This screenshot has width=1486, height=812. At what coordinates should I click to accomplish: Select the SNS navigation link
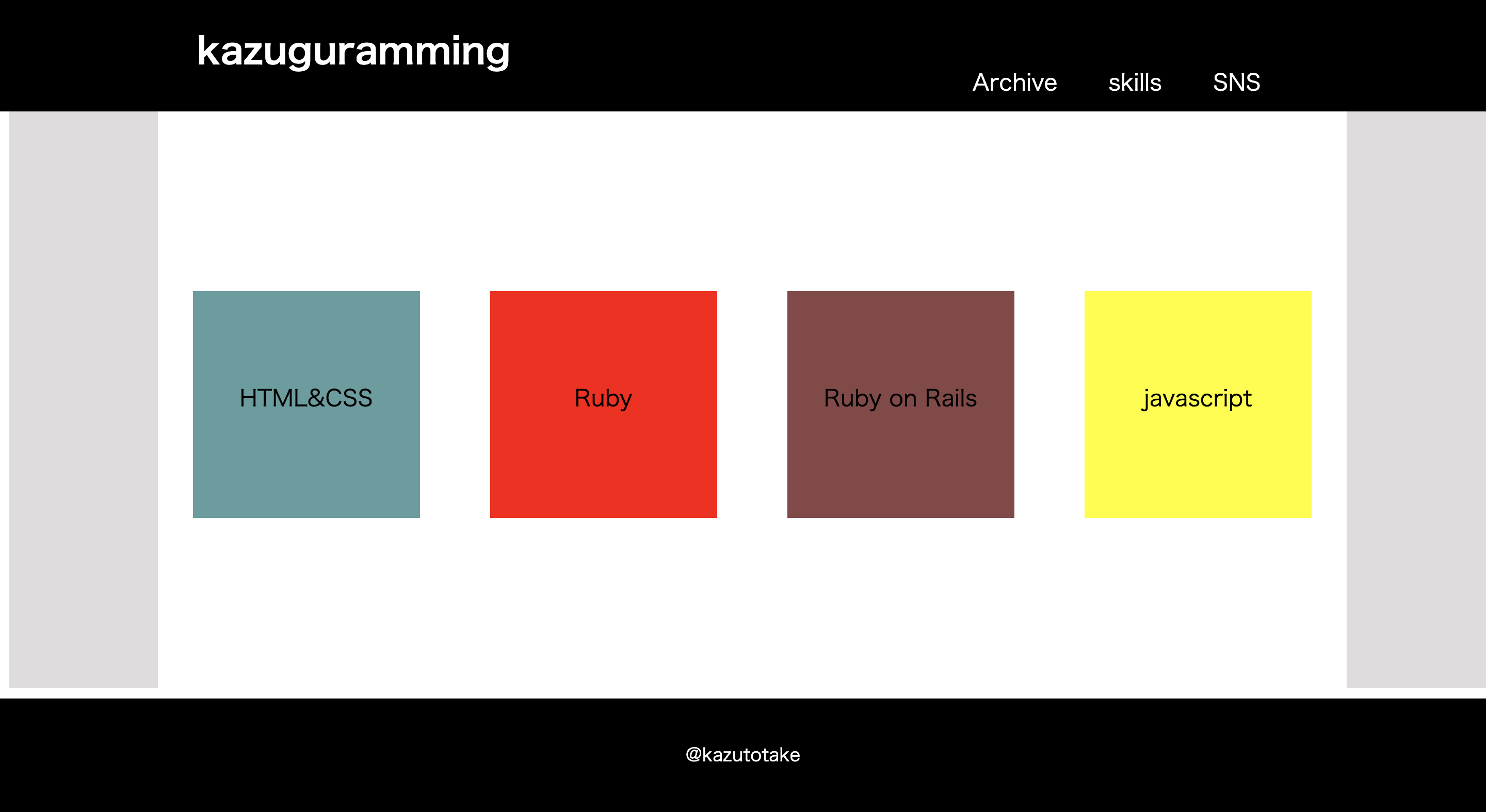(x=1236, y=83)
